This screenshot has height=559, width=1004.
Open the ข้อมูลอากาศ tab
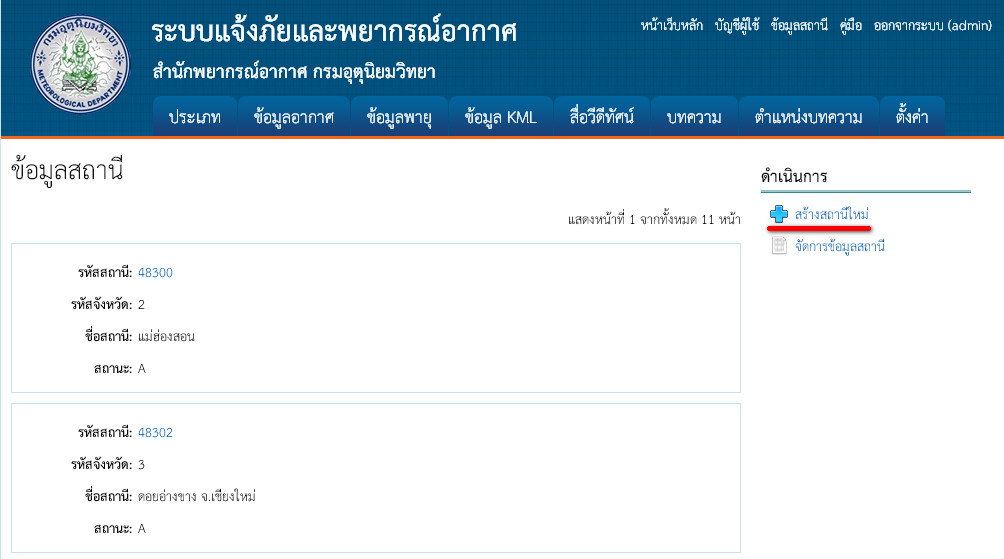[294, 117]
